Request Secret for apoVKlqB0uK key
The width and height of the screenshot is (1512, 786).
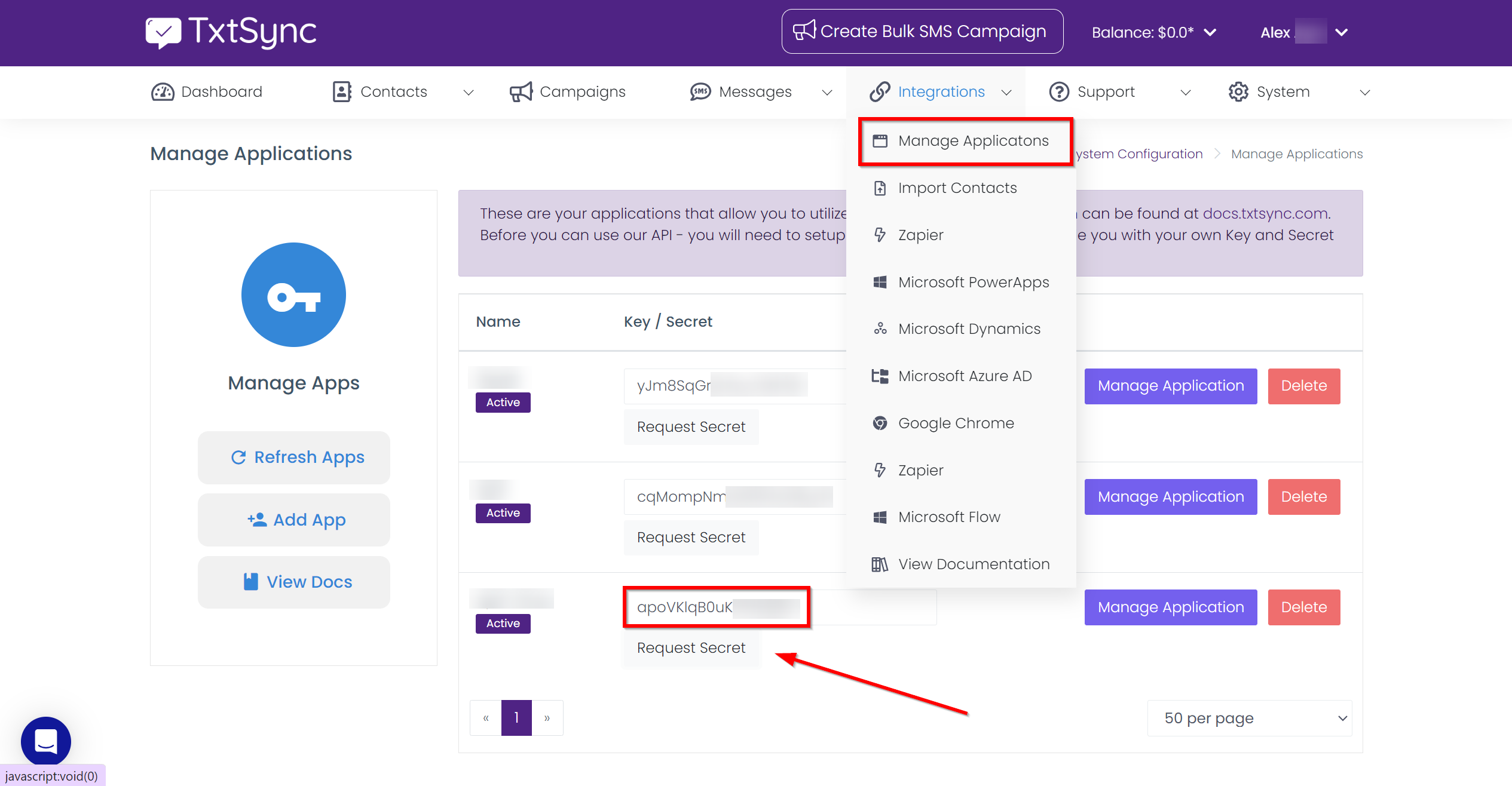click(691, 648)
